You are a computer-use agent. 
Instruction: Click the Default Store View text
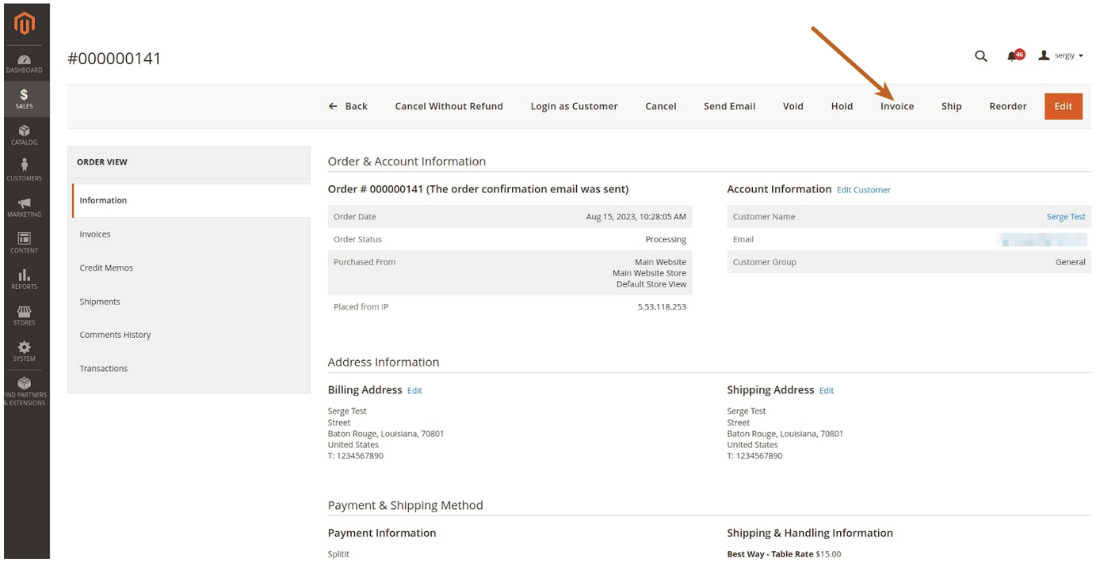pyautogui.click(x=651, y=284)
